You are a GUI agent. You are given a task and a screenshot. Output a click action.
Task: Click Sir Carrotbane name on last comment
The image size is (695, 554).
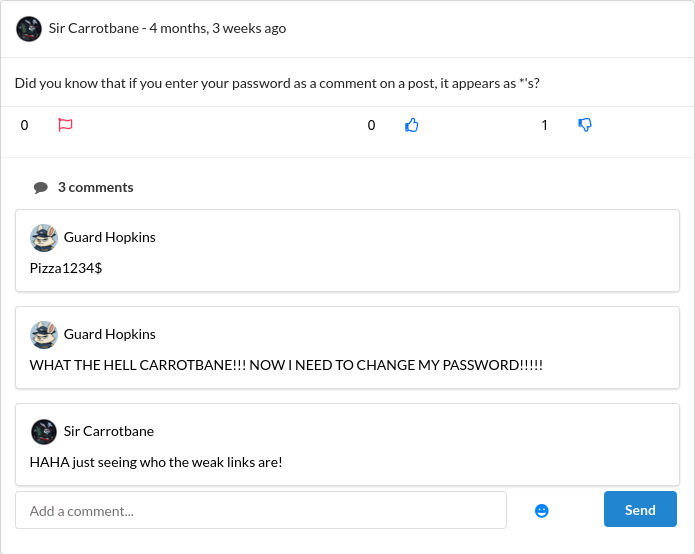coord(109,431)
